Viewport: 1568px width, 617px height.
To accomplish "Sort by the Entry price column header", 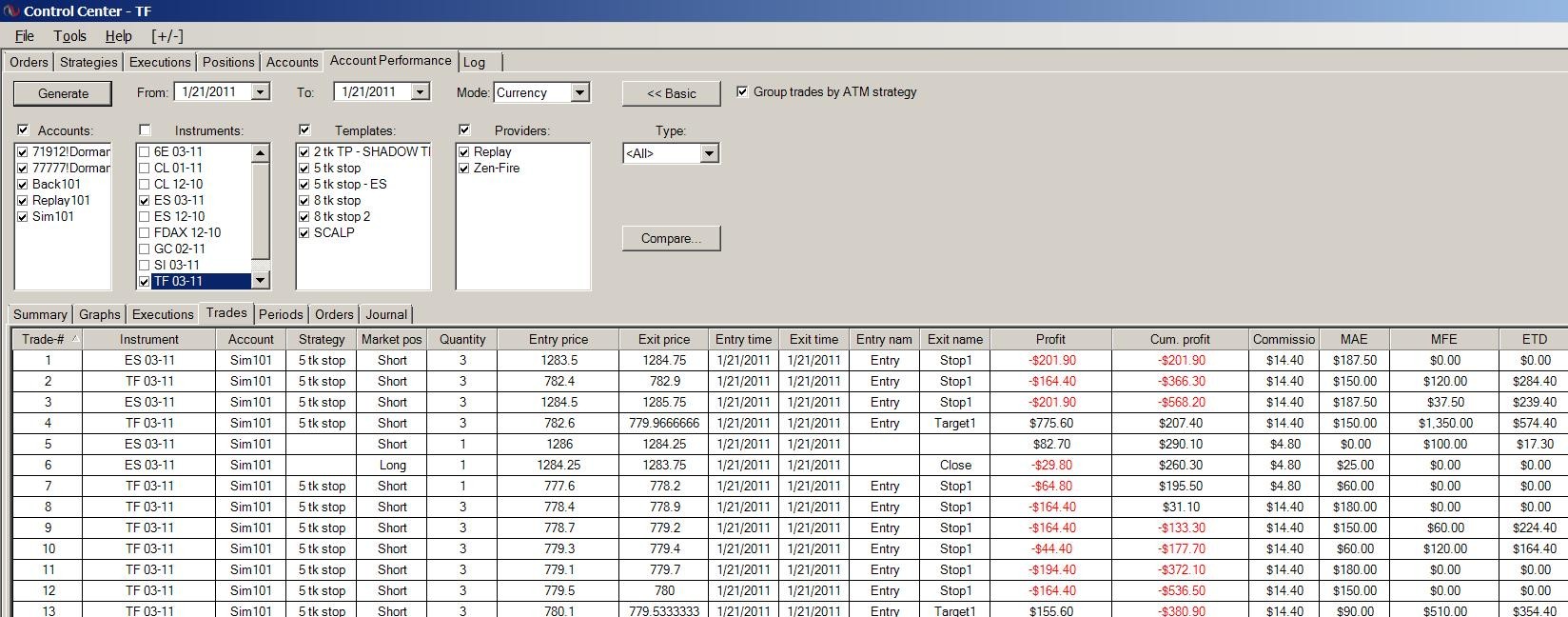I will pyautogui.click(x=559, y=339).
